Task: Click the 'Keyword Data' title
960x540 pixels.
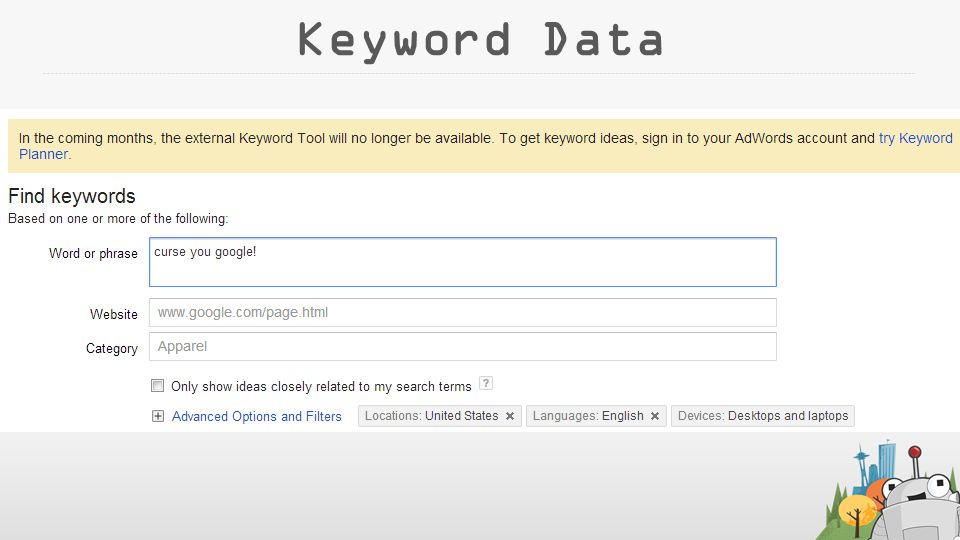Action: pos(480,40)
